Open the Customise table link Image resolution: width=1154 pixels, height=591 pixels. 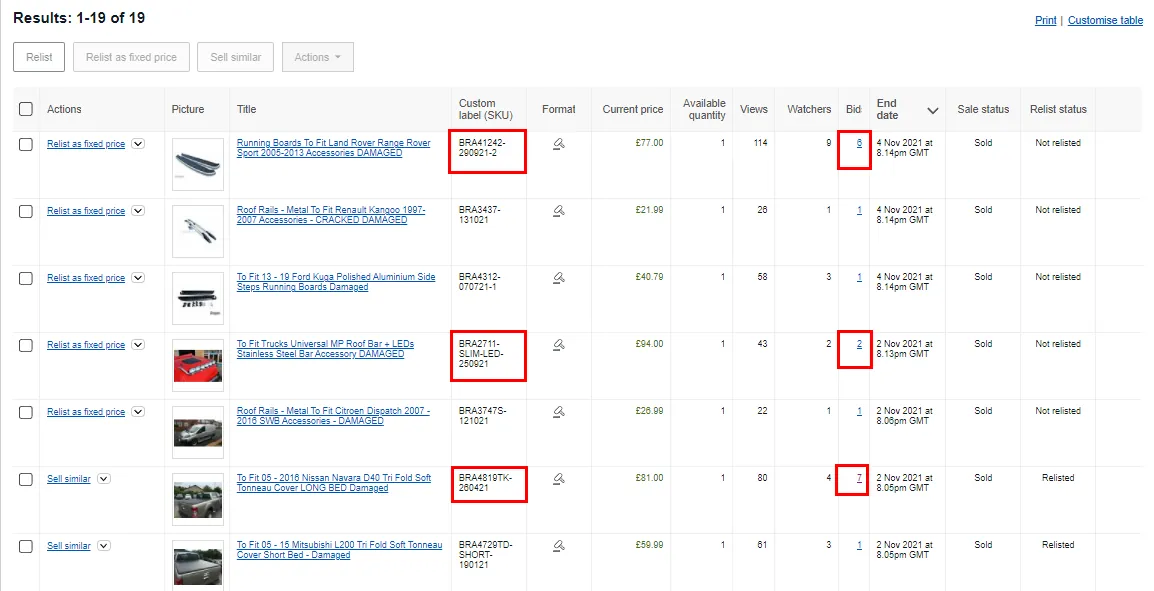[1105, 20]
